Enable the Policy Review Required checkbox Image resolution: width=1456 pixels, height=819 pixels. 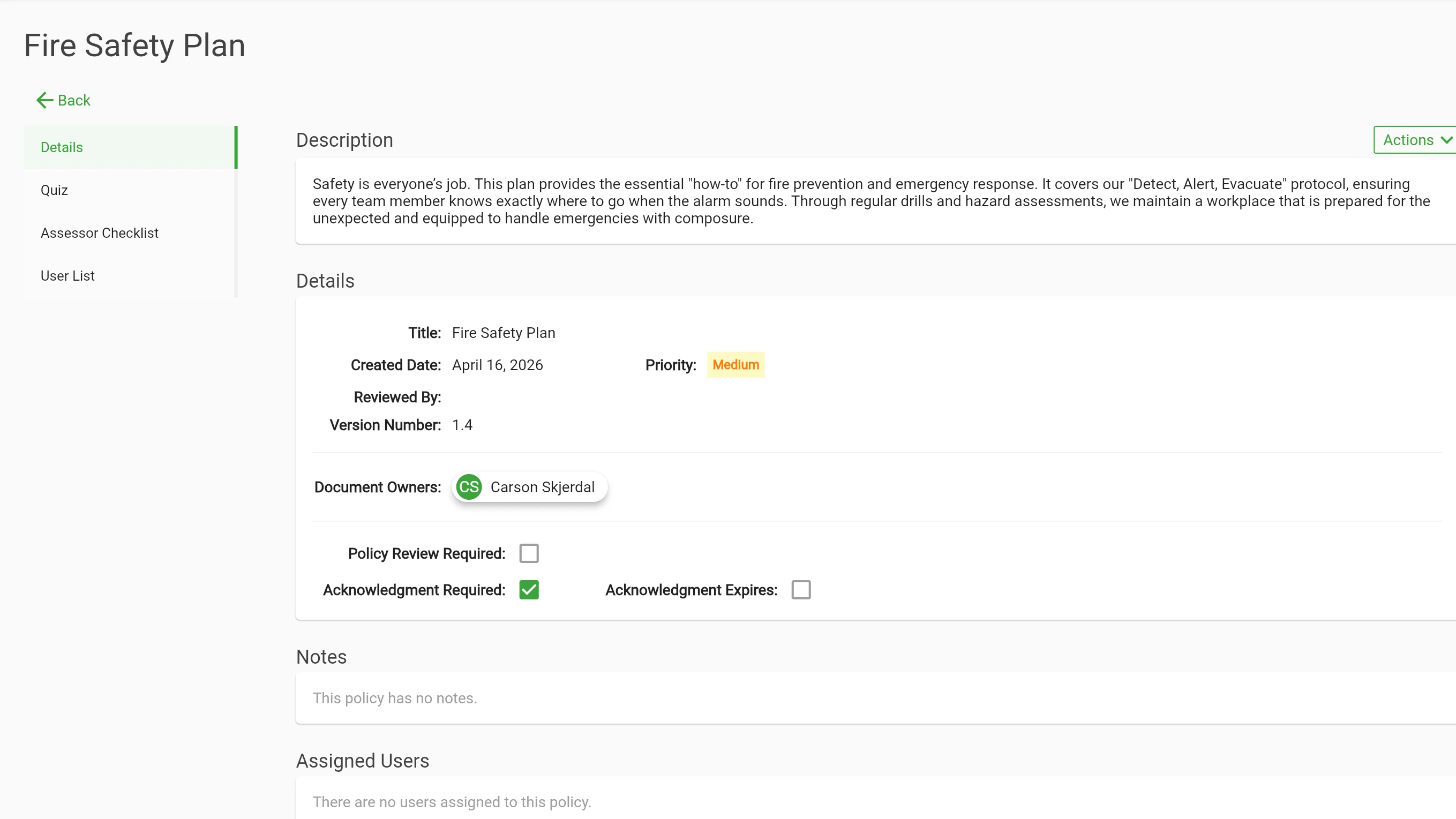(x=529, y=553)
